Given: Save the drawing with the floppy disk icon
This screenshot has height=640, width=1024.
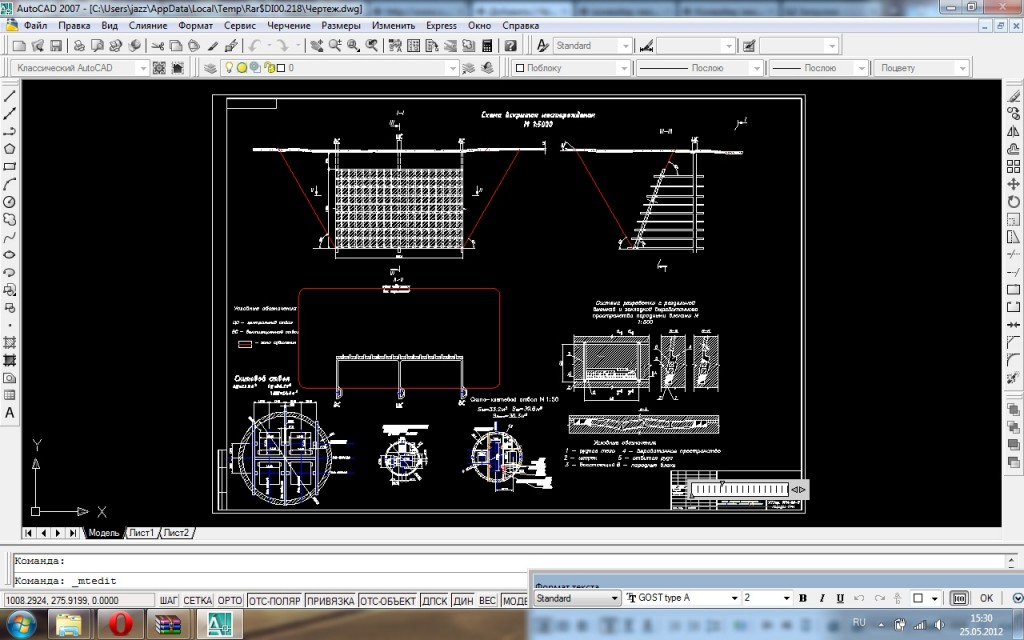Looking at the screenshot, I should click(x=56, y=46).
